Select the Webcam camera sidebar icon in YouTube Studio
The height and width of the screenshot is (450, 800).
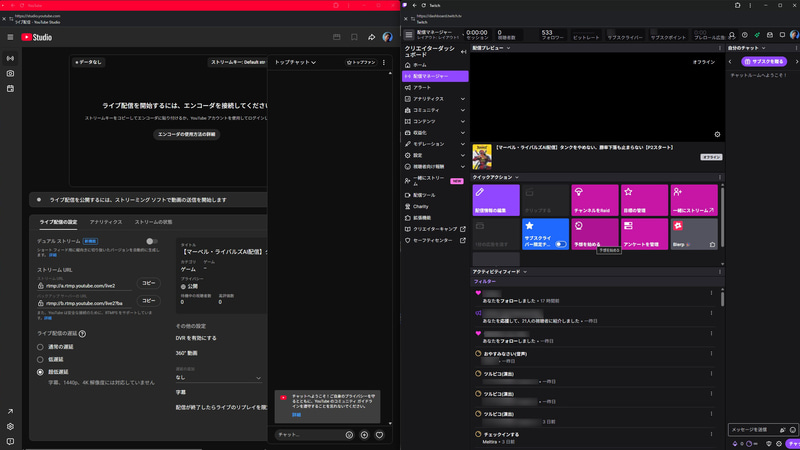tap(10, 73)
